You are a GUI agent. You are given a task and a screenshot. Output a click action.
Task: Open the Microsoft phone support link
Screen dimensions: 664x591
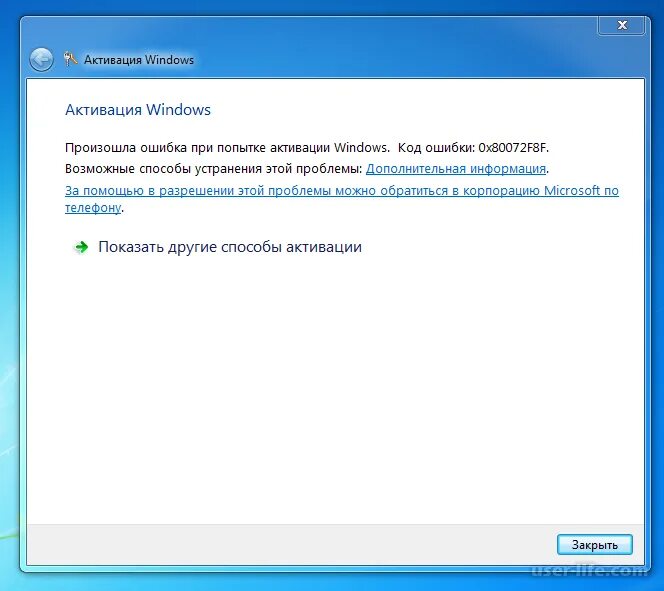(342, 199)
